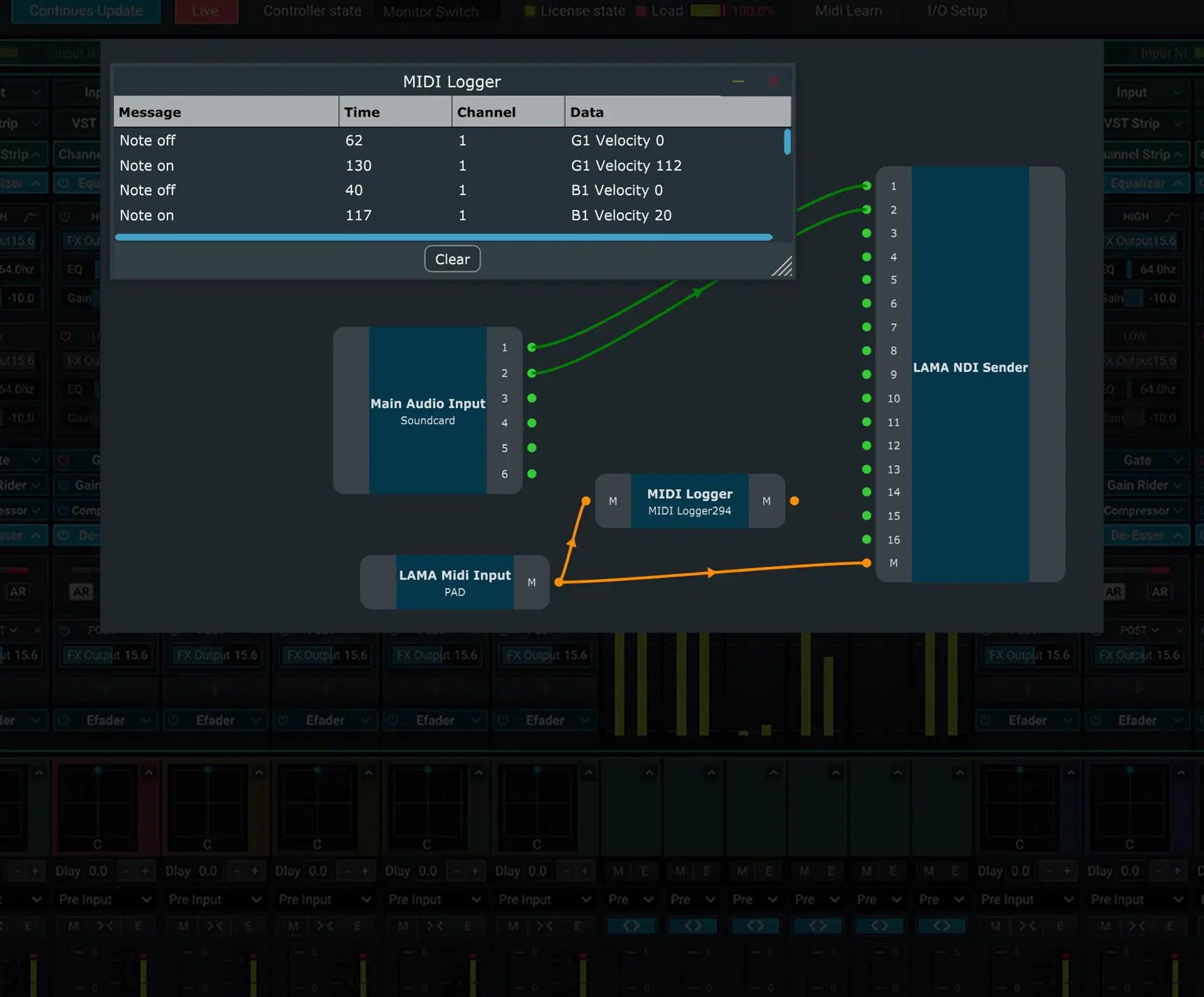Open the Midi Learn menu
Screen dimensions: 1204x997
point(848,11)
